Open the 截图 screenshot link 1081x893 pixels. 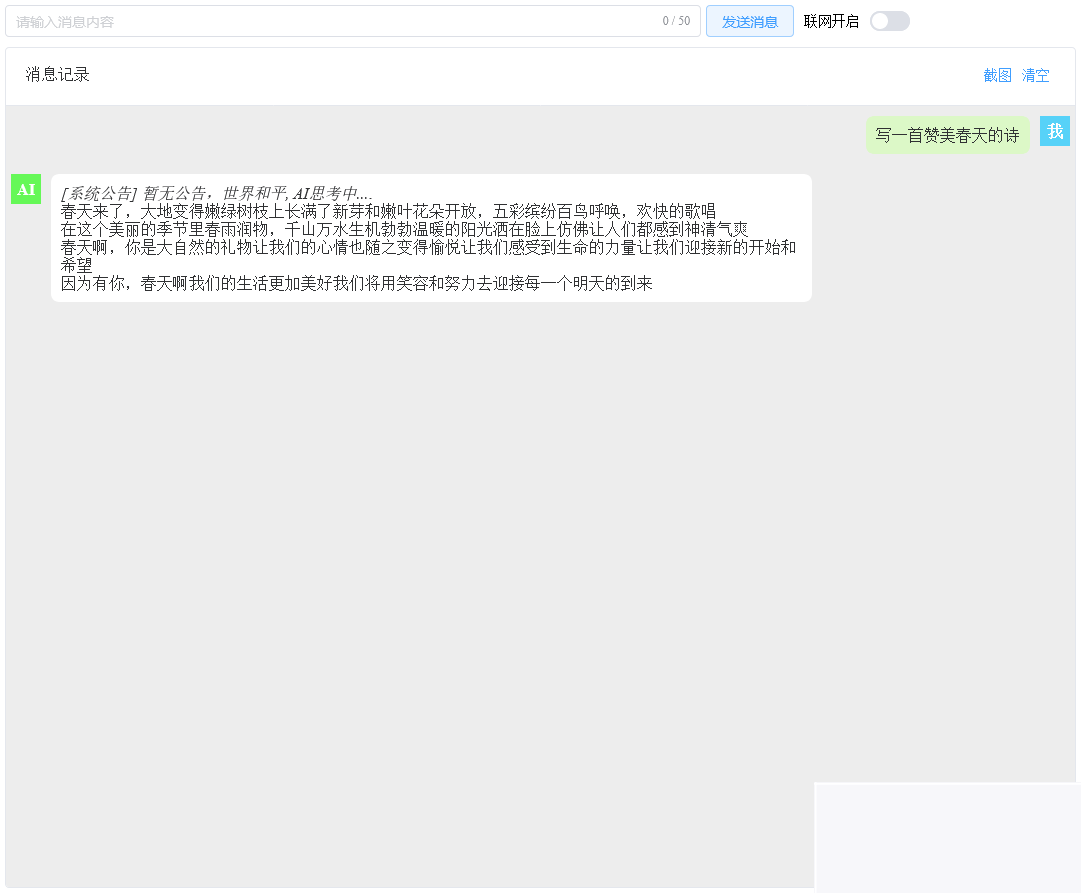(997, 75)
